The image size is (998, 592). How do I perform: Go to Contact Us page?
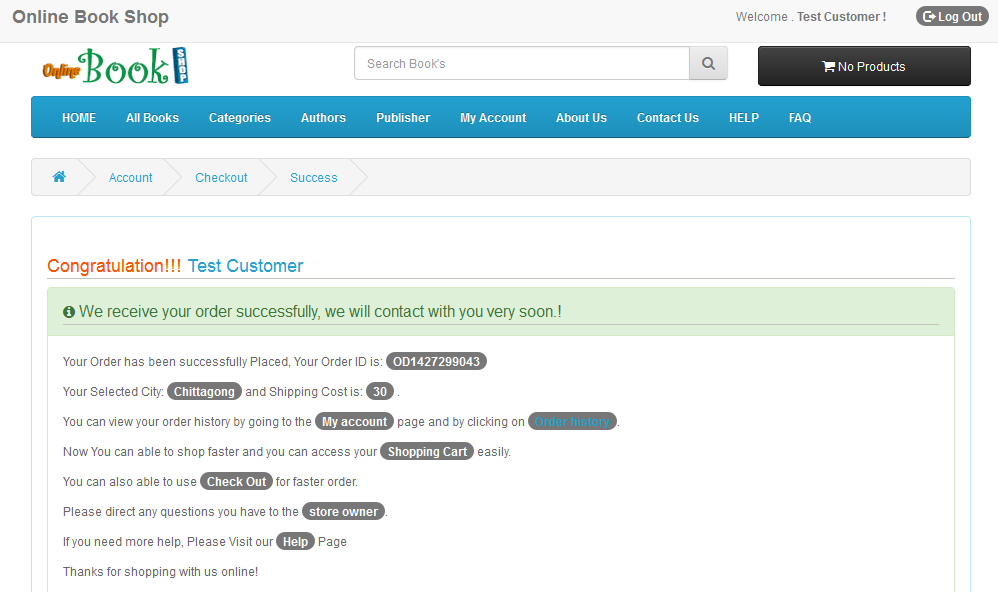tap(668, 118)
